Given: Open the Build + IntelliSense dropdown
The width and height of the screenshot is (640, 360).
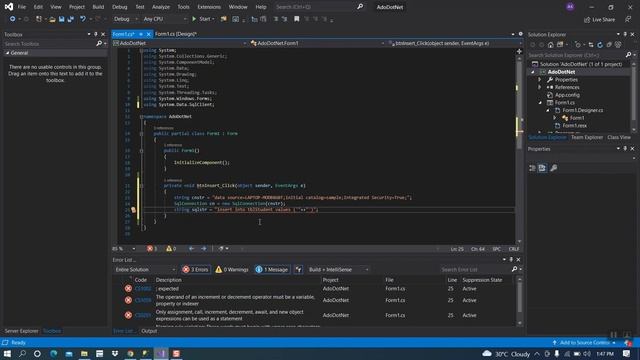Looking at the screenshot, I should pos(338,269).
